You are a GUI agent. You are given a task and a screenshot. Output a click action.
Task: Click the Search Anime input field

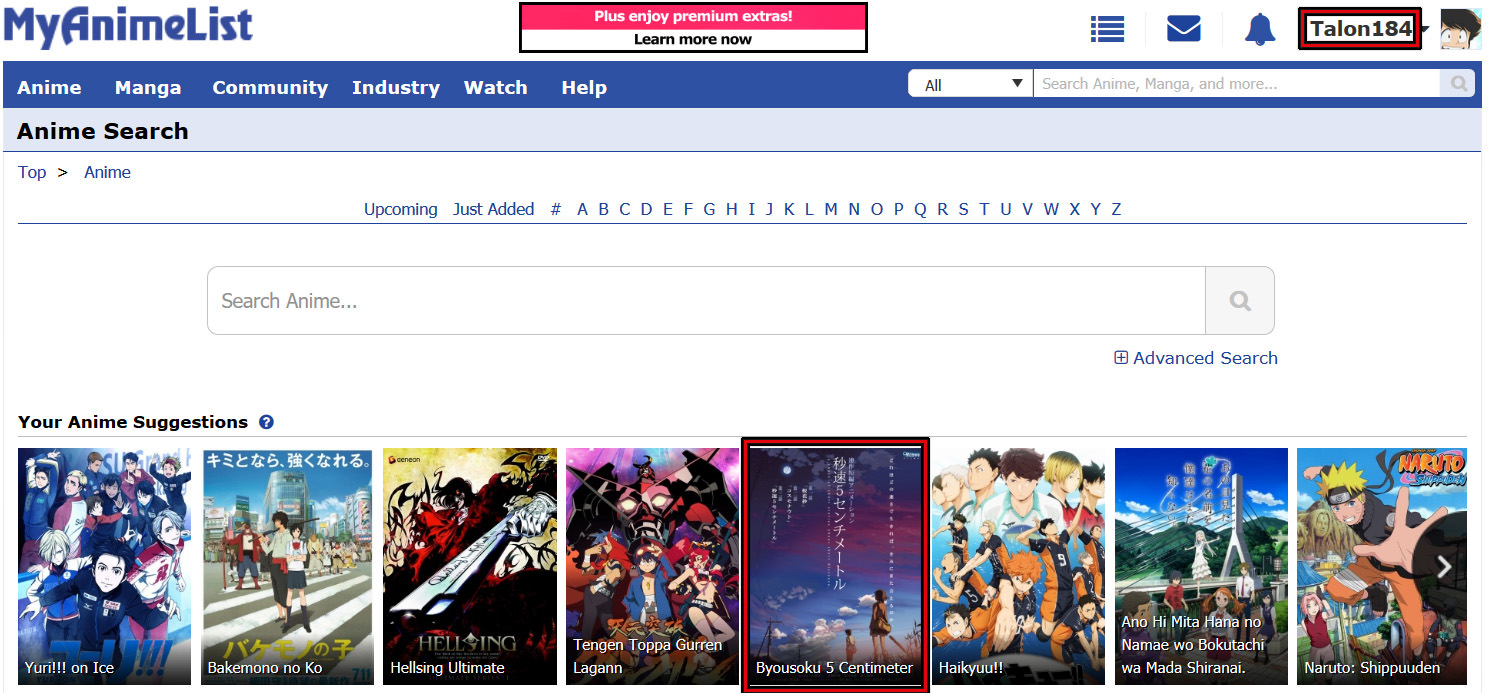point(706,300)
